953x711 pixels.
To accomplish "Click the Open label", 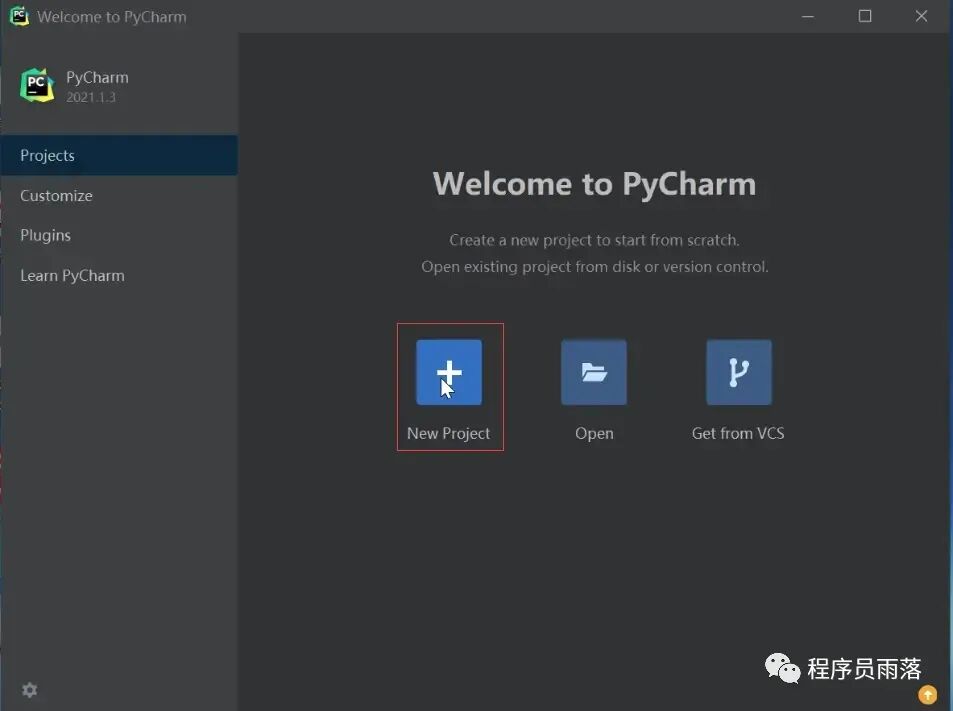I will coord(594,434).
